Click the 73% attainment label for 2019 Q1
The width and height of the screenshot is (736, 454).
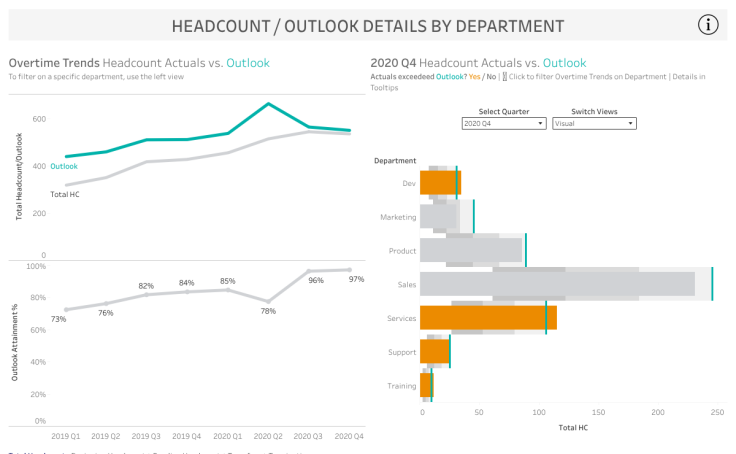coord(59,319)
